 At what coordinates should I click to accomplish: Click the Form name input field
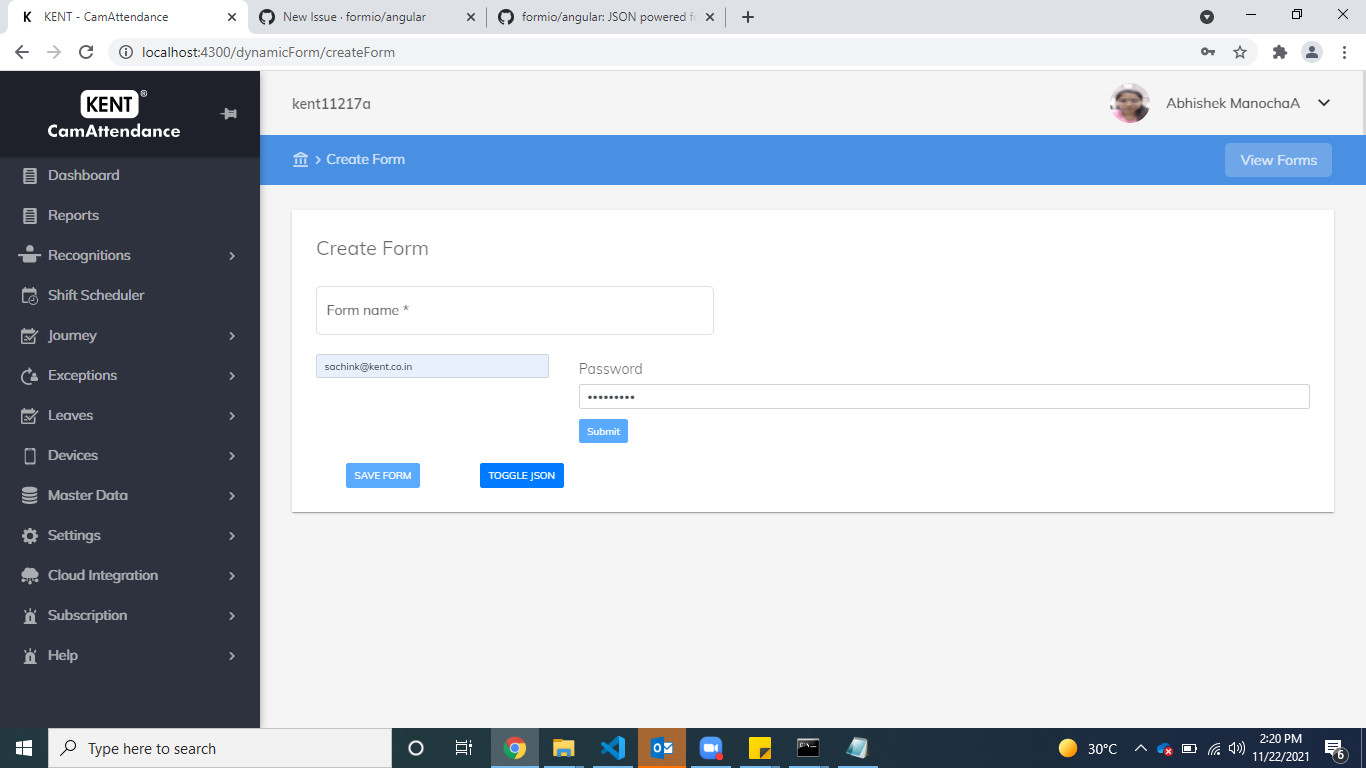point(514,310)
